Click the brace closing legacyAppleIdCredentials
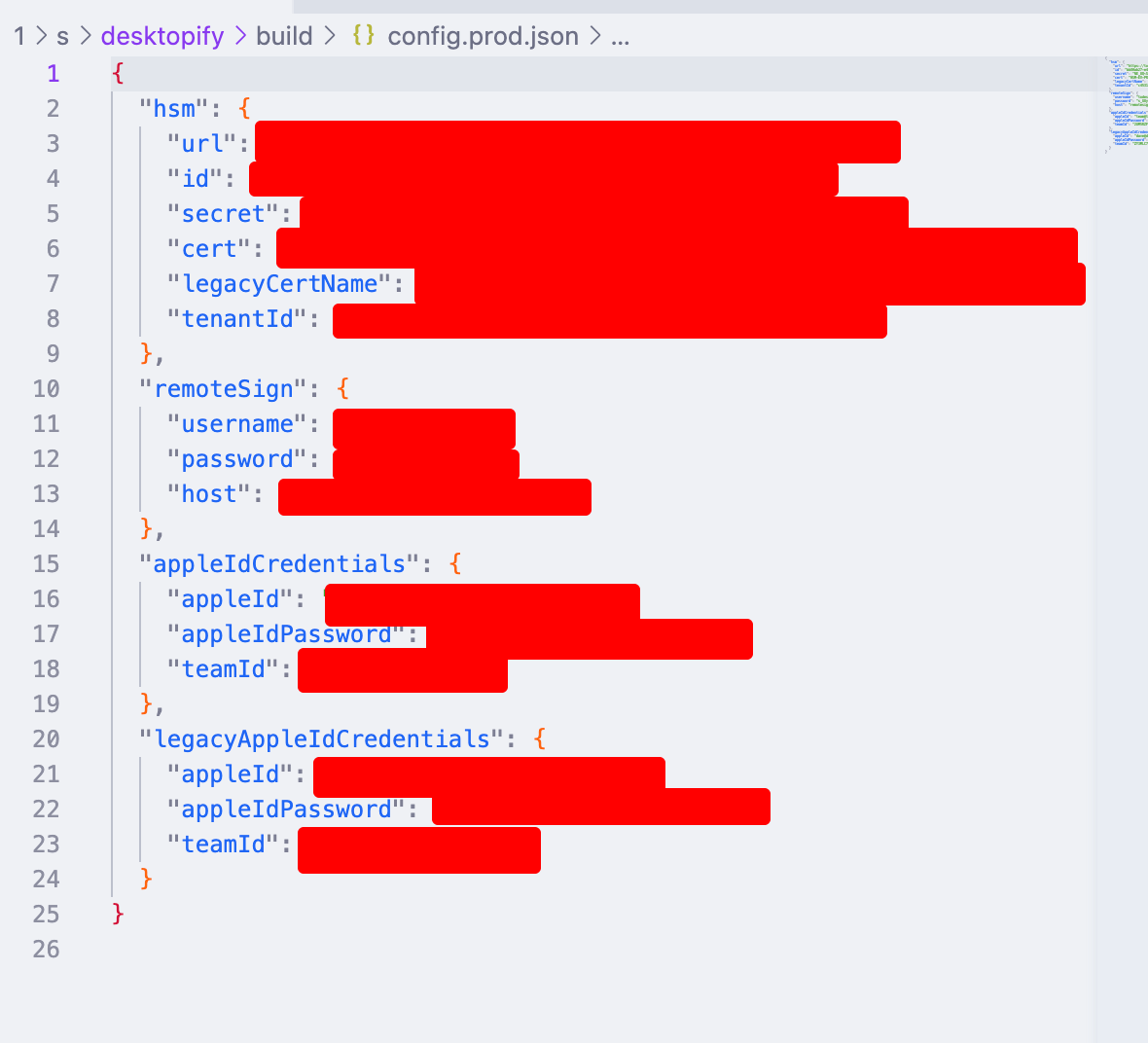 (143, 879)
